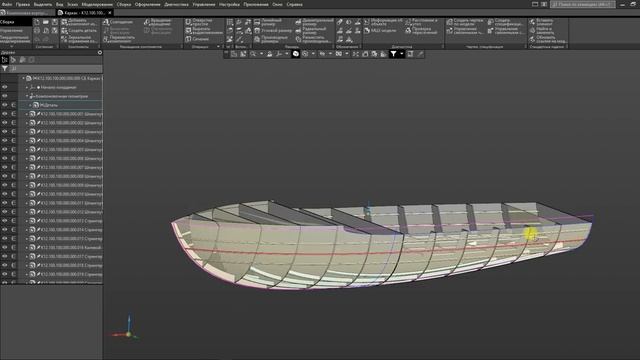Click Вставить элемент command
This screenshot has width=640, height=360.
pos(542,22)
